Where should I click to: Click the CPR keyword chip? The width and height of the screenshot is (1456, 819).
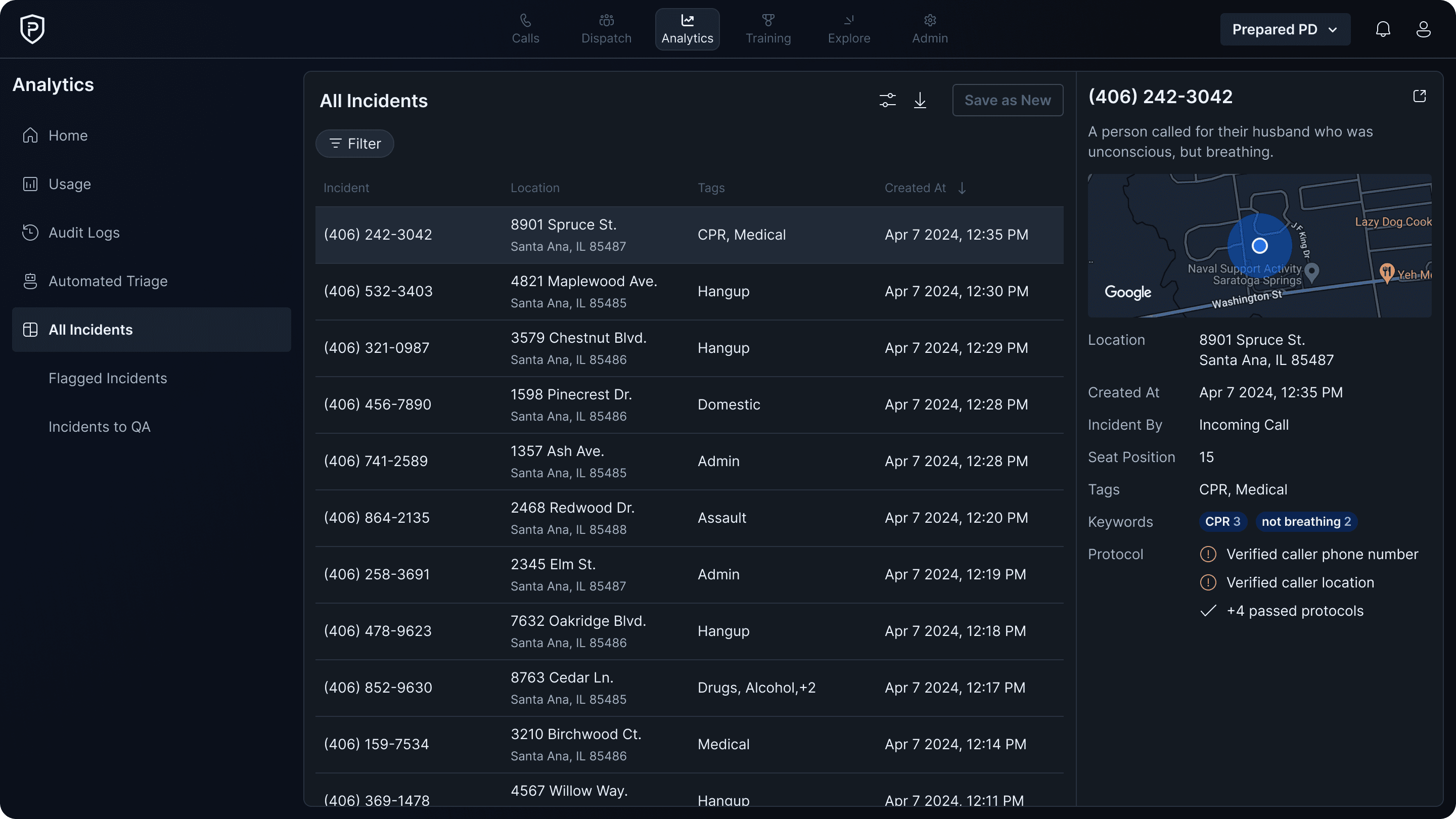[1222, 521]
